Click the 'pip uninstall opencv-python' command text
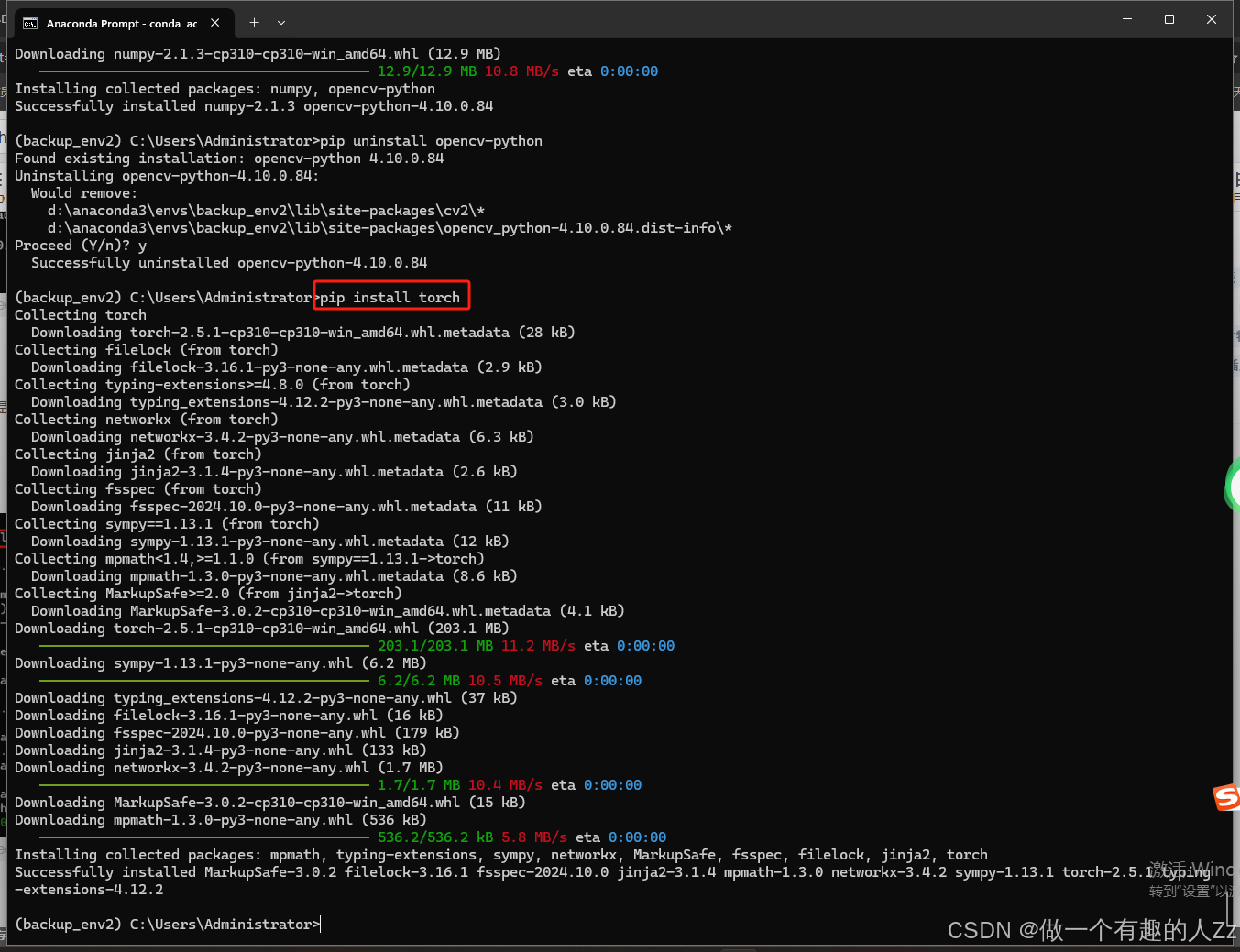Viewport: 1240px width, 952px height. [x=431, y=141]
